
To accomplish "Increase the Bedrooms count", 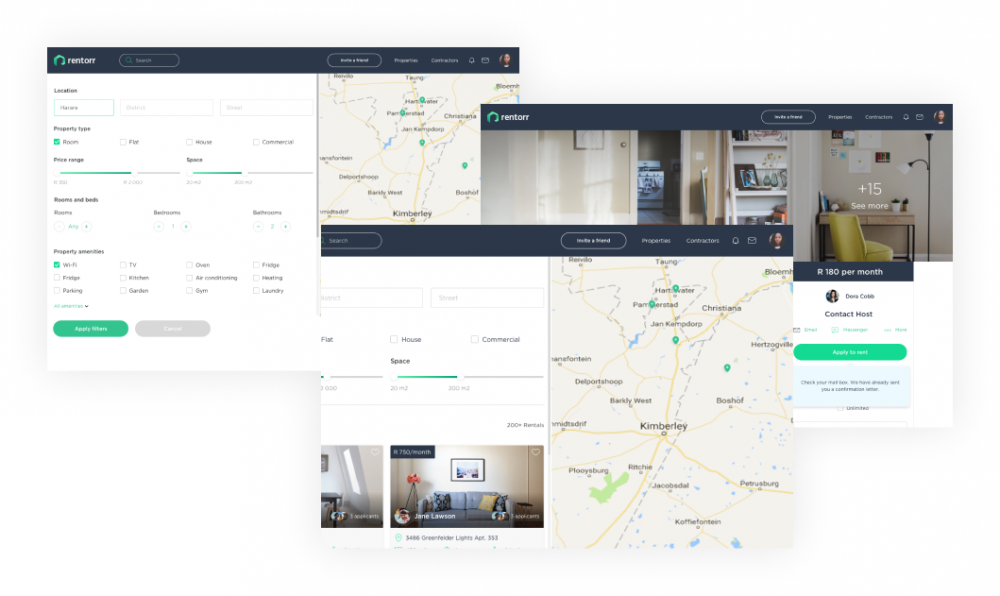I will tap(186, 226).
